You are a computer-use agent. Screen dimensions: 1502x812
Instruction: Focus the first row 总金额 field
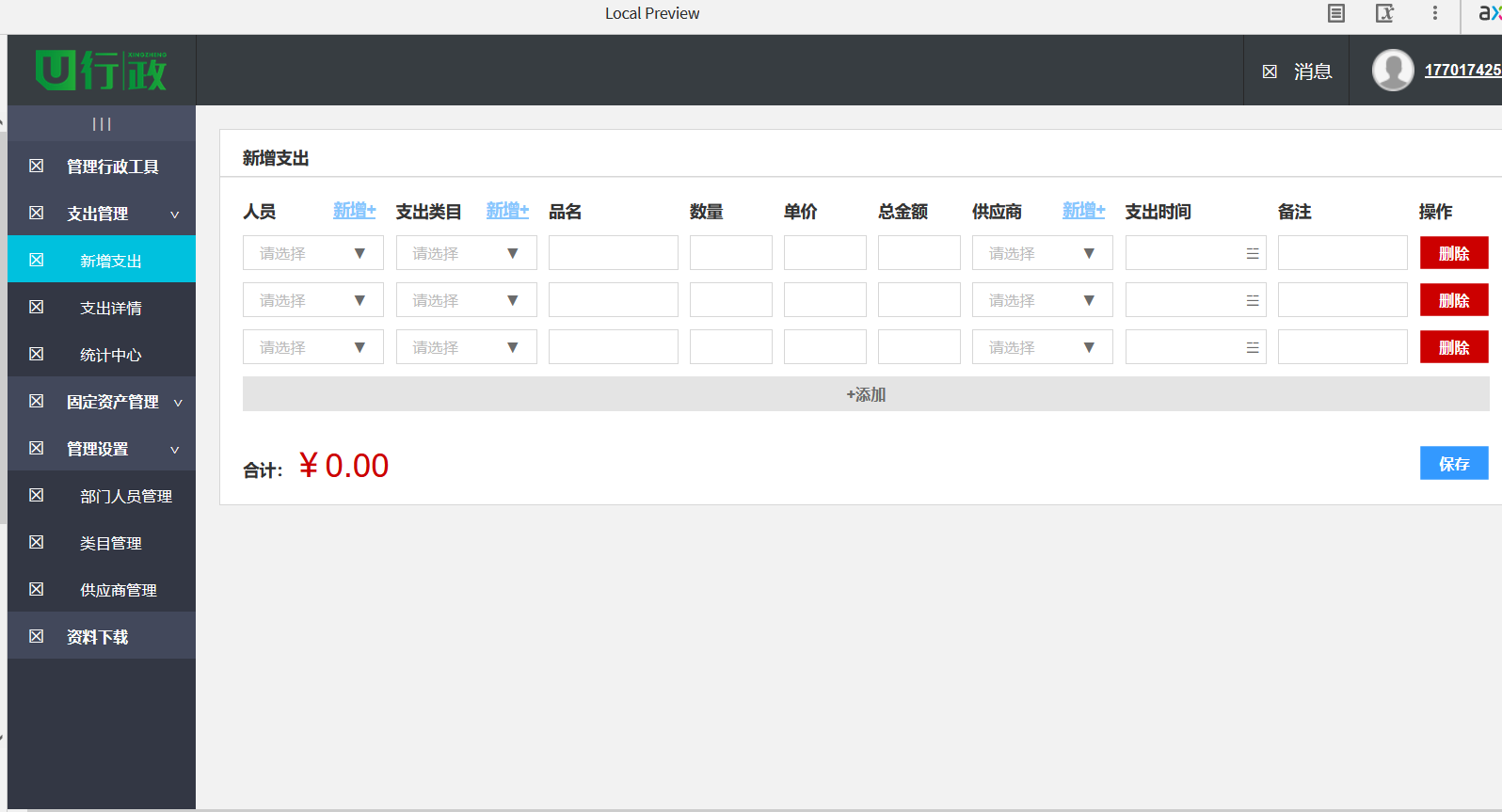[919, 253]
